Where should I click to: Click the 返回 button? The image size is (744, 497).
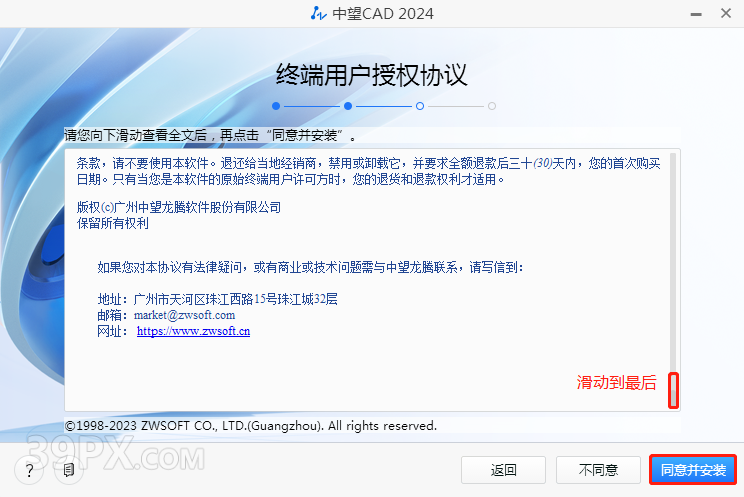(x=503, y=470)
